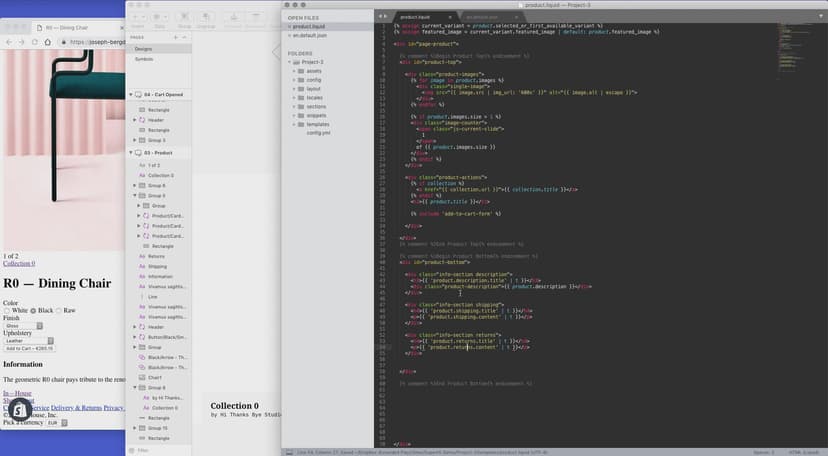Click the Group toolbar icon in Sketch

click(183, 17)
